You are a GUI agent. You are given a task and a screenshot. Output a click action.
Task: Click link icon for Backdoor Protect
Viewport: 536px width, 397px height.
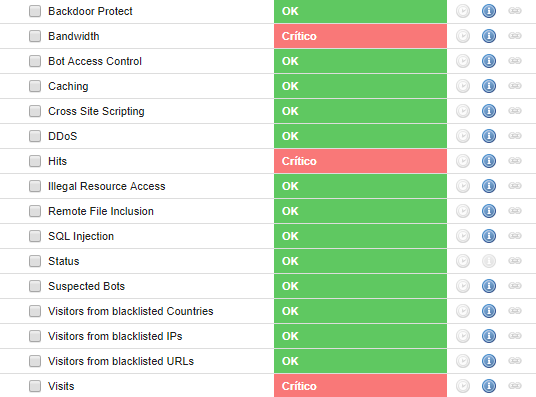[x=514, y=11]
